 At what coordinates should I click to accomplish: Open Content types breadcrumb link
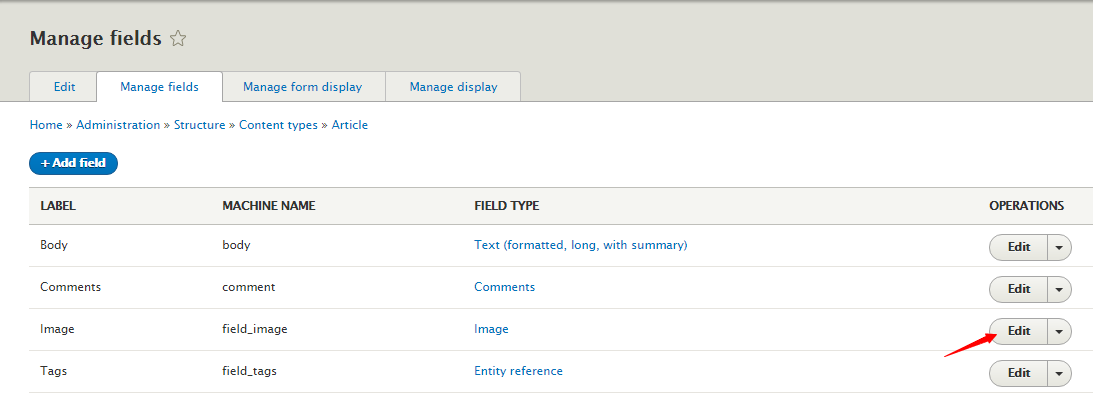point(278,125)
